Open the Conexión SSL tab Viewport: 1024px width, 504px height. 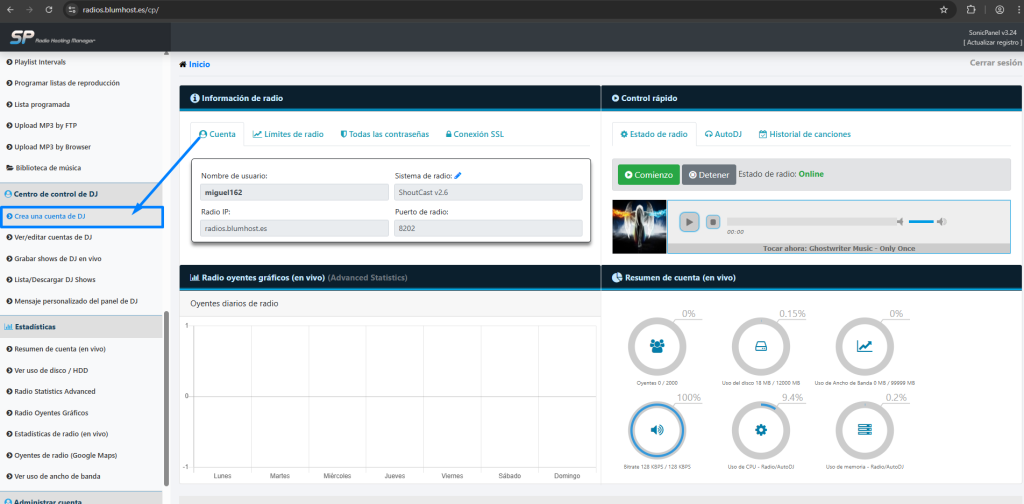click(475, 134)
